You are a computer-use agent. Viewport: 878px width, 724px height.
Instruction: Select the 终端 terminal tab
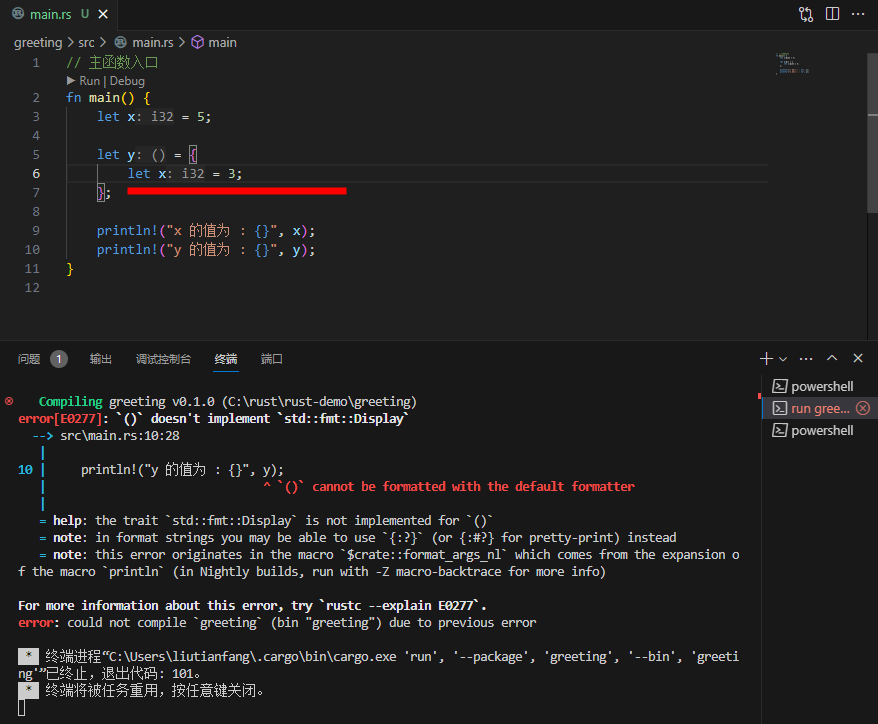coord(226,359)
